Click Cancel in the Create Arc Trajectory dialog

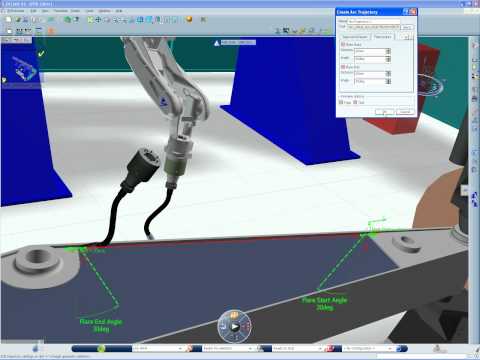405,112
